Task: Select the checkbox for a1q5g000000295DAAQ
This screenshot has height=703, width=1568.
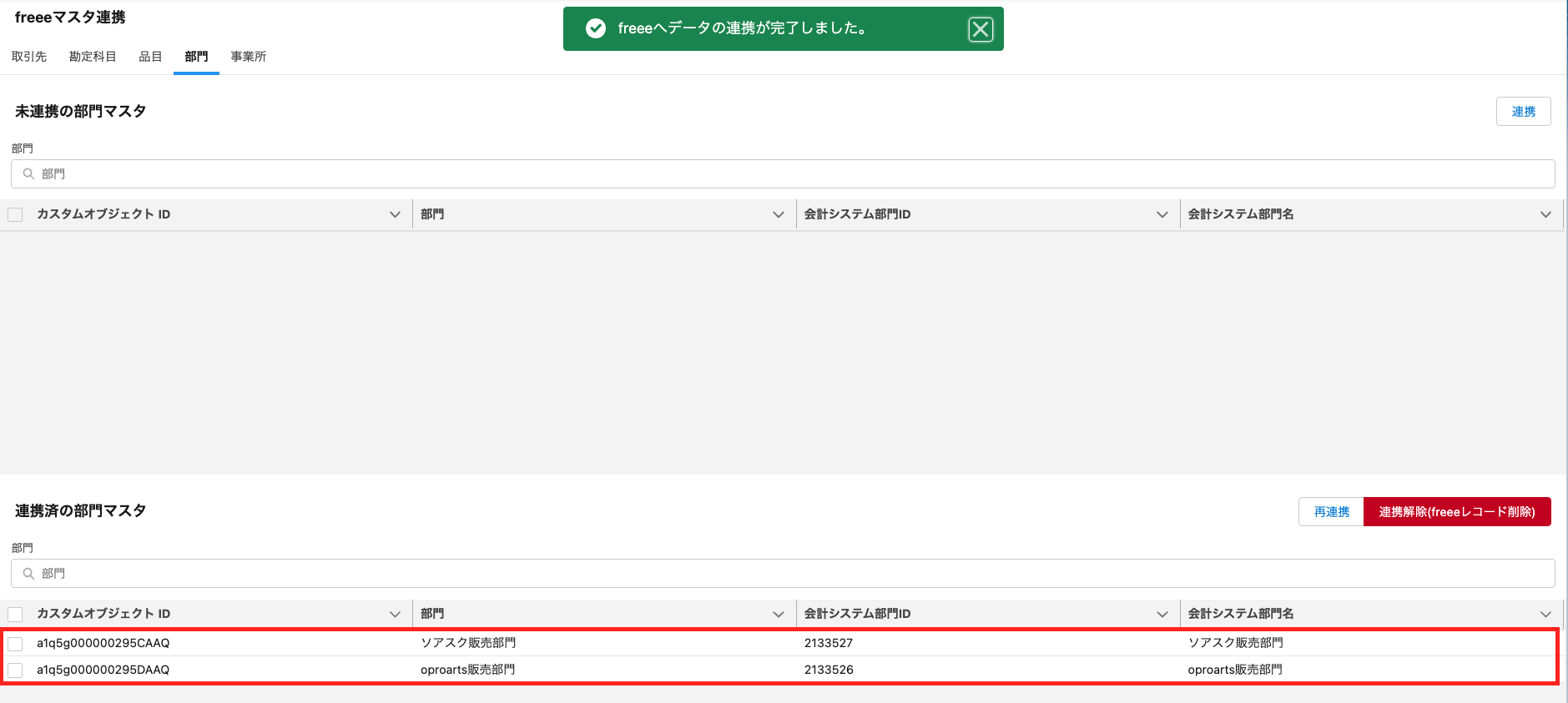Action: (15, 670)
